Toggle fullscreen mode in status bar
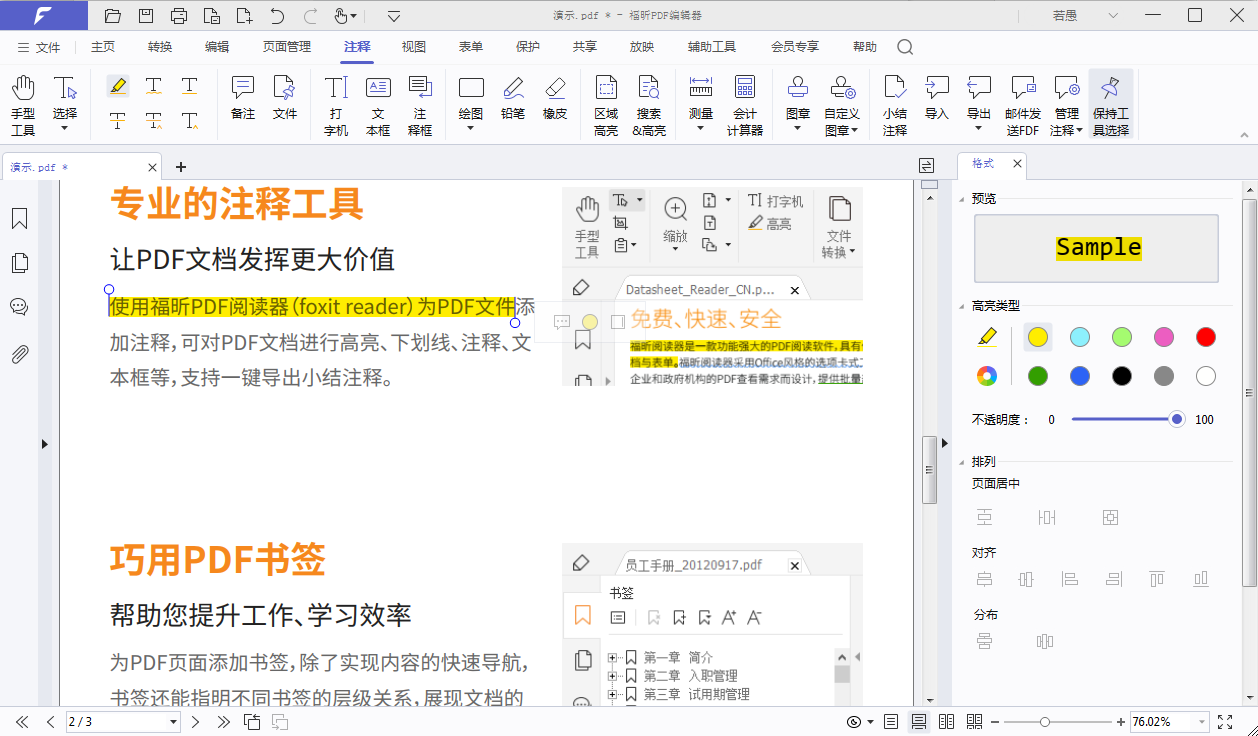 pyautogui.click(x=1225, y=721)
